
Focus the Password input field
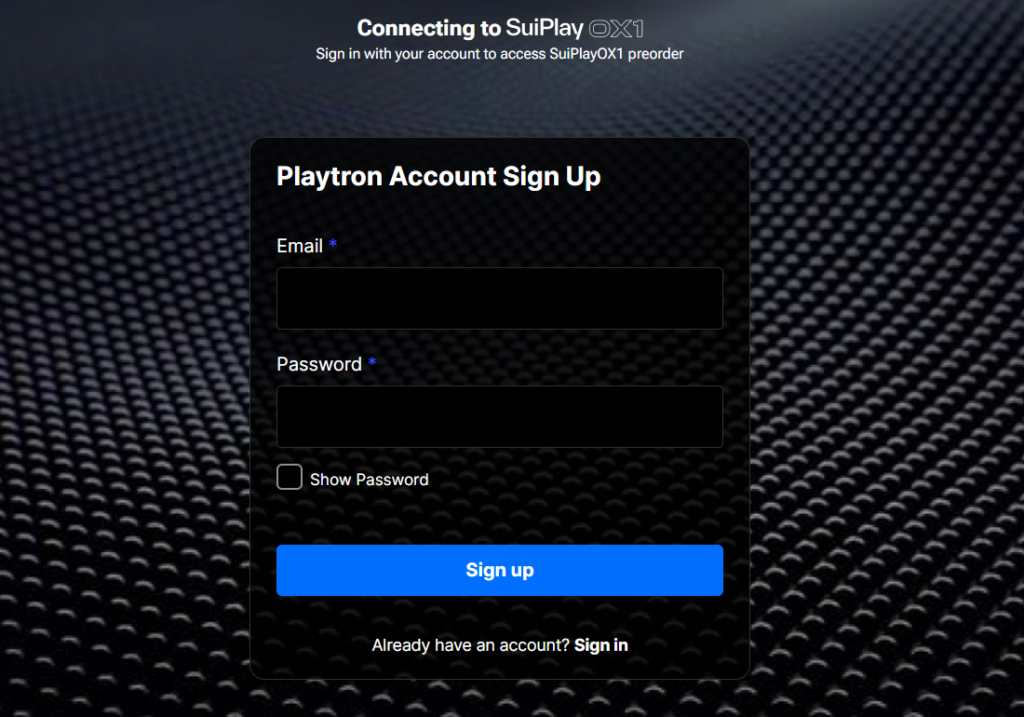click(x=499, y=417)
